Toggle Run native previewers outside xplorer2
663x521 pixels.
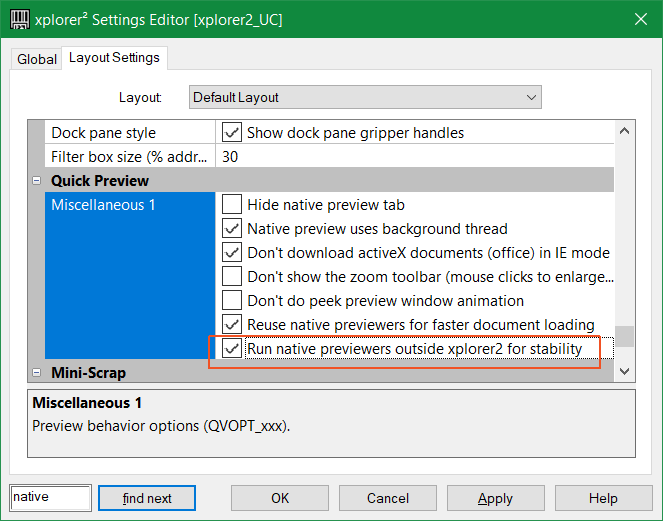pyautogui.click(x=232, y=349)
